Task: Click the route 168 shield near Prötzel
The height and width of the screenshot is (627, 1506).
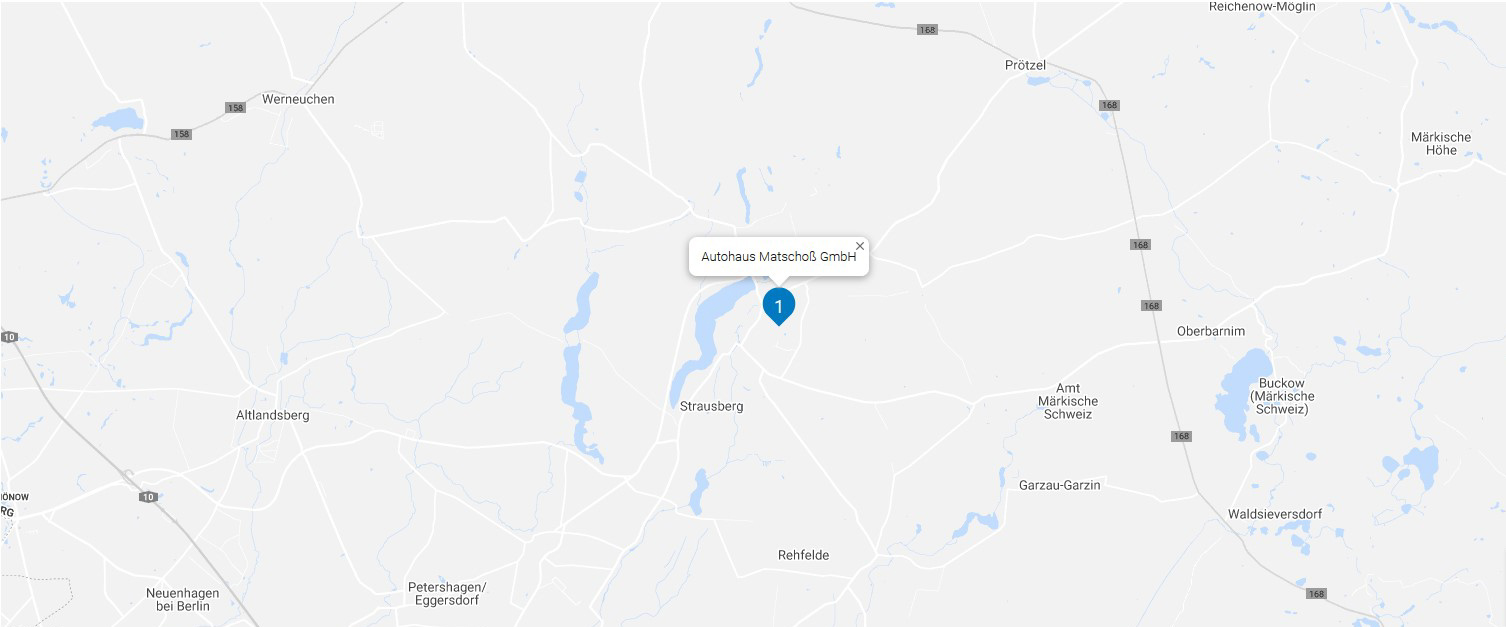Action: point(1109,105)
